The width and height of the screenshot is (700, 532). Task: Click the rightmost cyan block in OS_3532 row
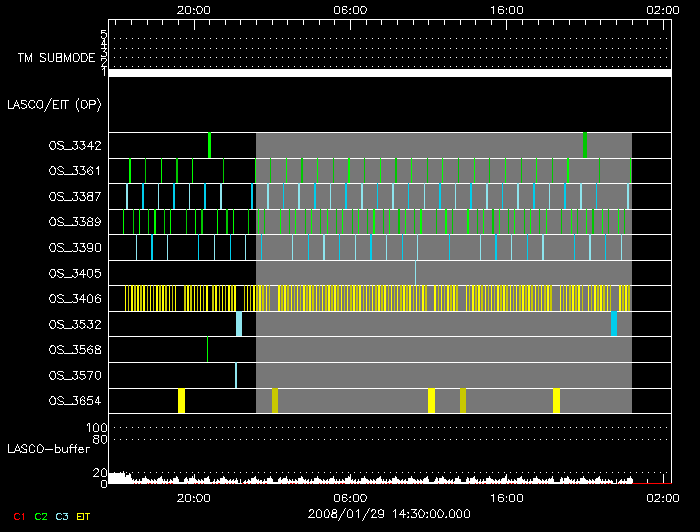[x=614, y=324]
